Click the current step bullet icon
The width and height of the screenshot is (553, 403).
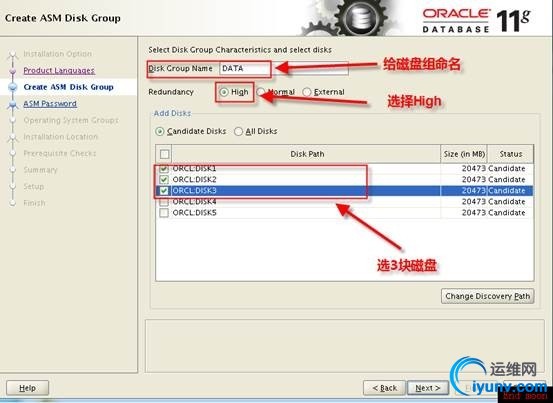(x=13, y=87)
